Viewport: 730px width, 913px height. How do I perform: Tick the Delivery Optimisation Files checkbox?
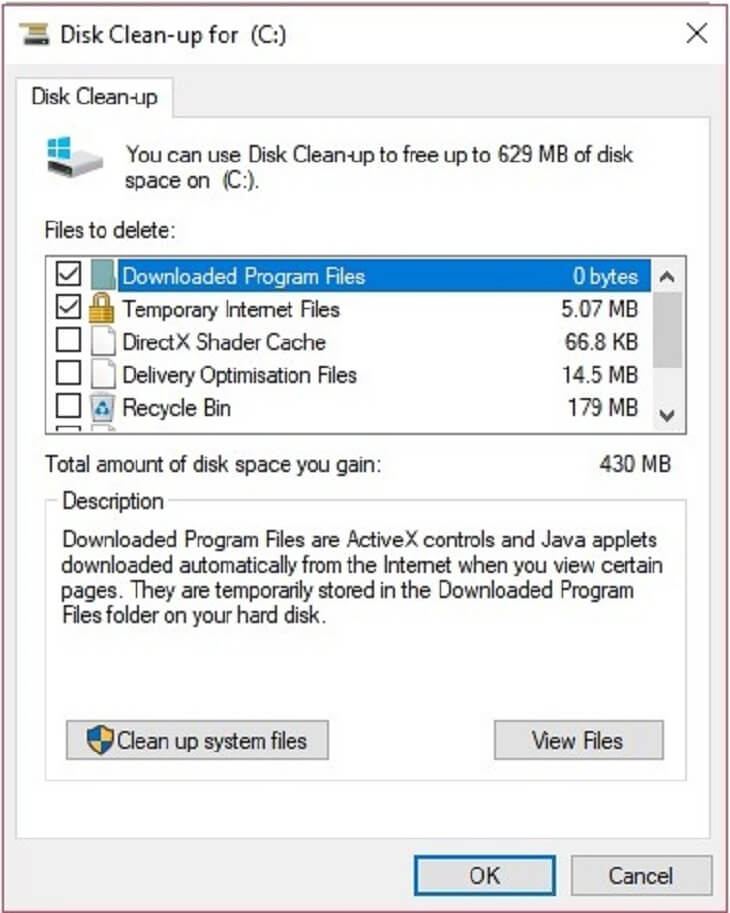tap(68, 375)
